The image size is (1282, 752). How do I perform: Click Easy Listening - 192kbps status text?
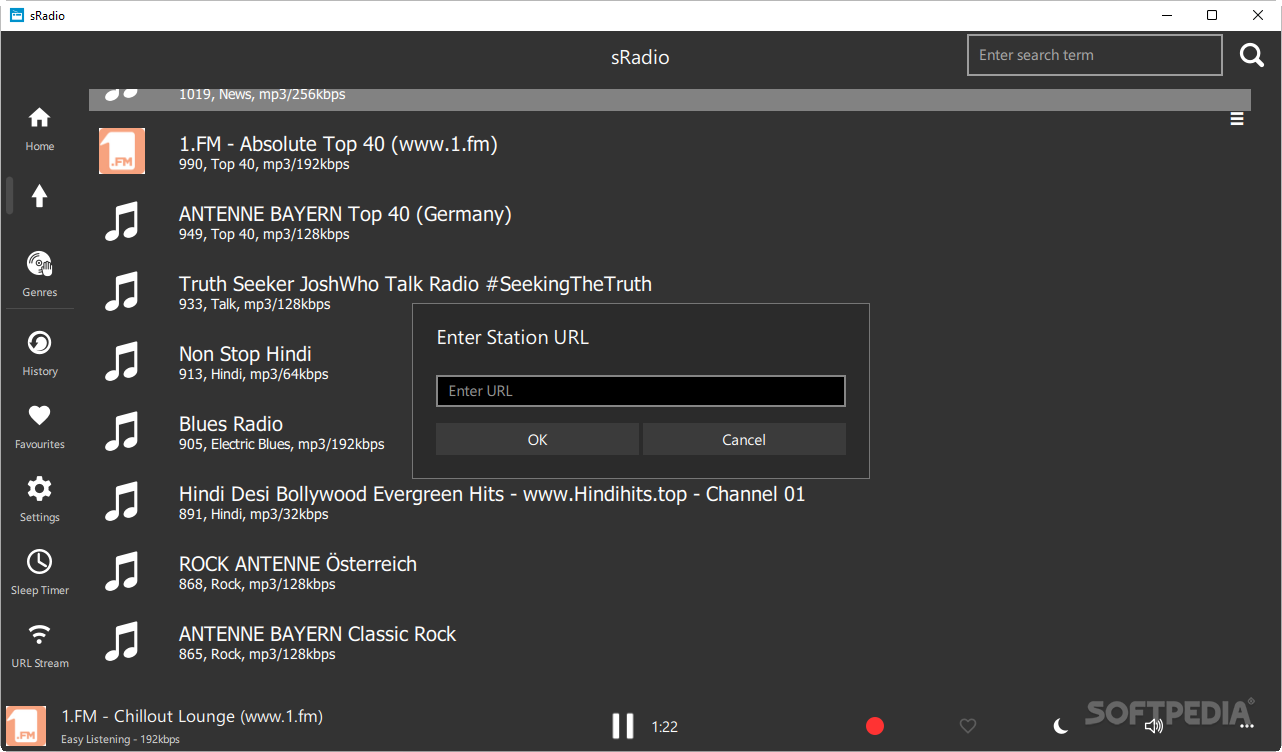coord(120,739)
